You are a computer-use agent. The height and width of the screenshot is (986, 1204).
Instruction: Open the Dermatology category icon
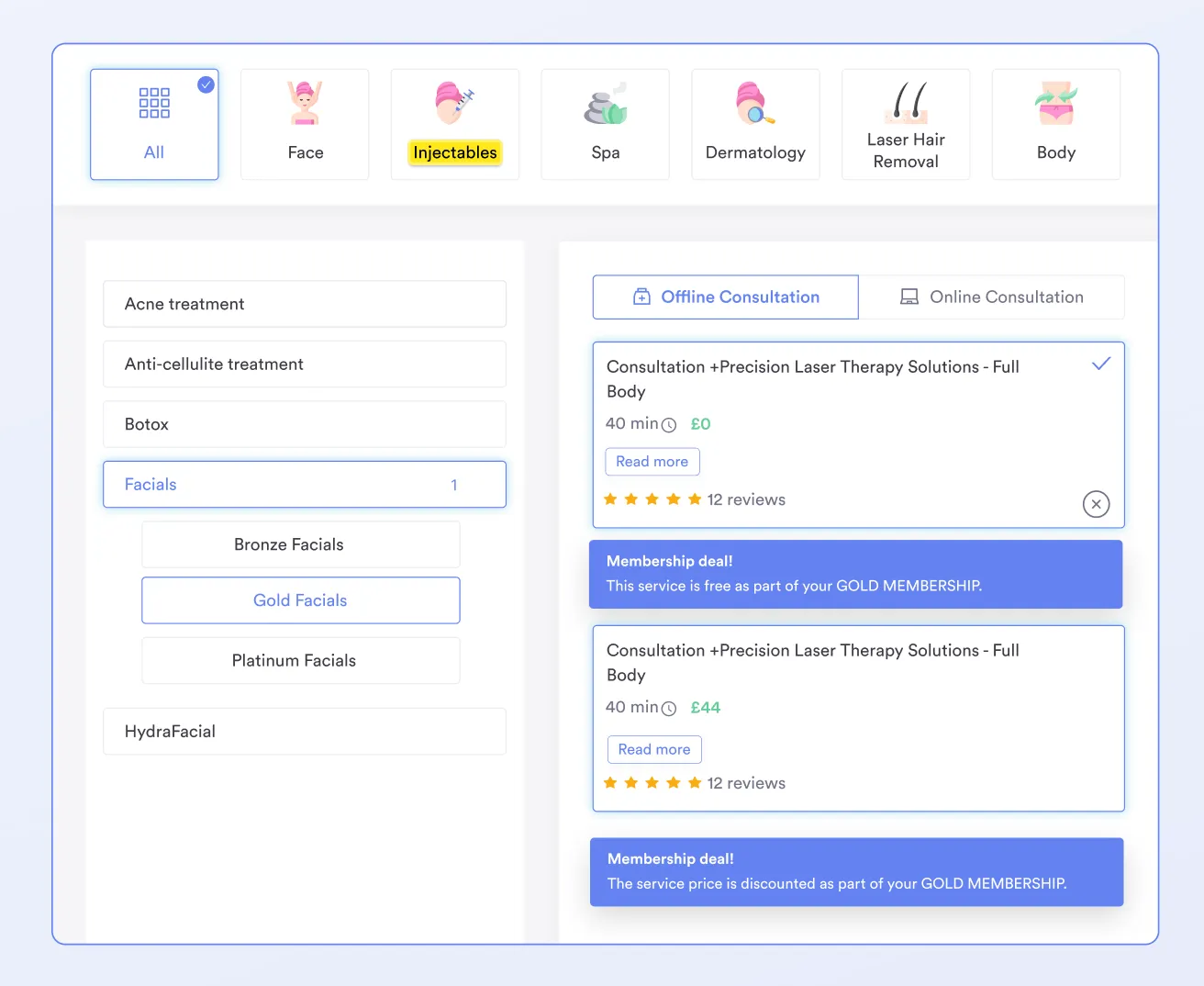755,103
